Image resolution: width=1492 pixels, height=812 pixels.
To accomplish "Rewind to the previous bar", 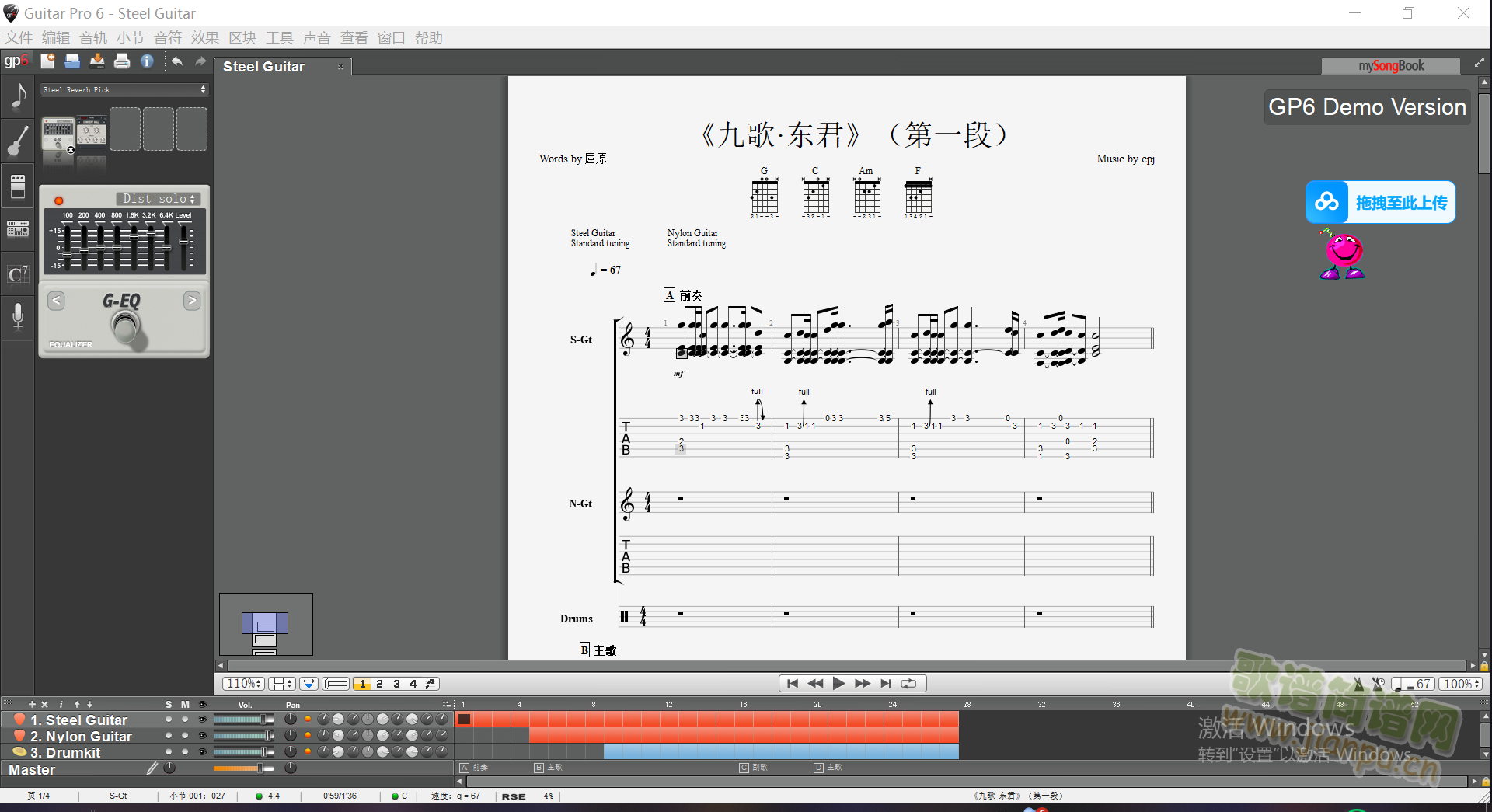I will [815, 684].
